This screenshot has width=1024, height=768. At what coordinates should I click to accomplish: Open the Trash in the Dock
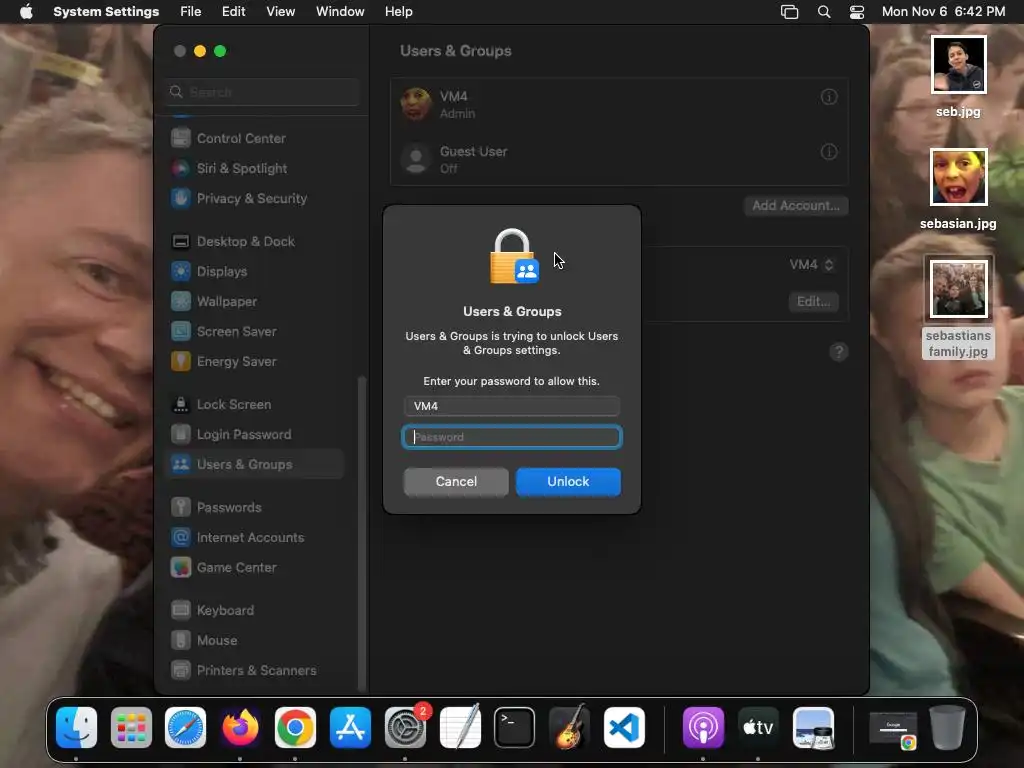[948, 728]
